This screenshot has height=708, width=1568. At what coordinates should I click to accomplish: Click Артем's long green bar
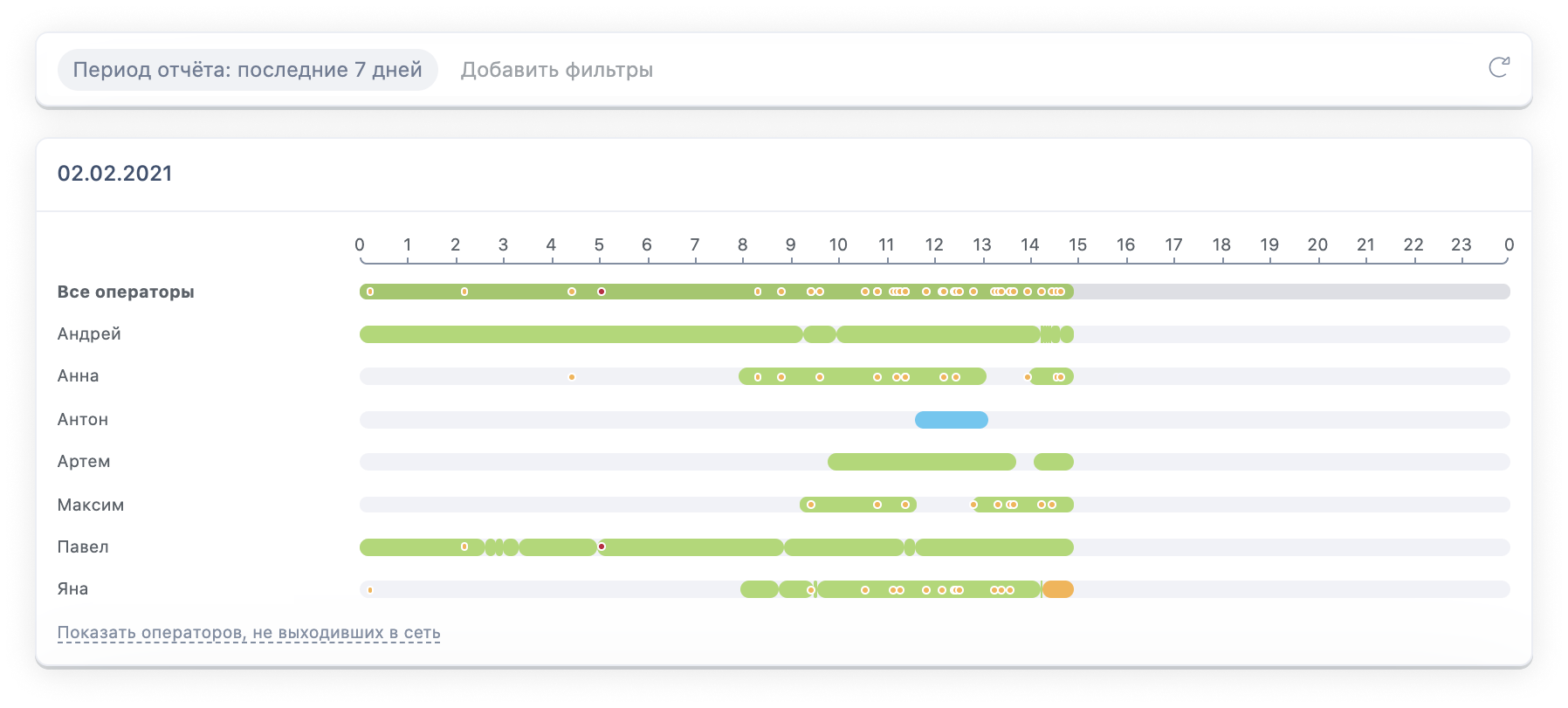(x=921, y=462)
